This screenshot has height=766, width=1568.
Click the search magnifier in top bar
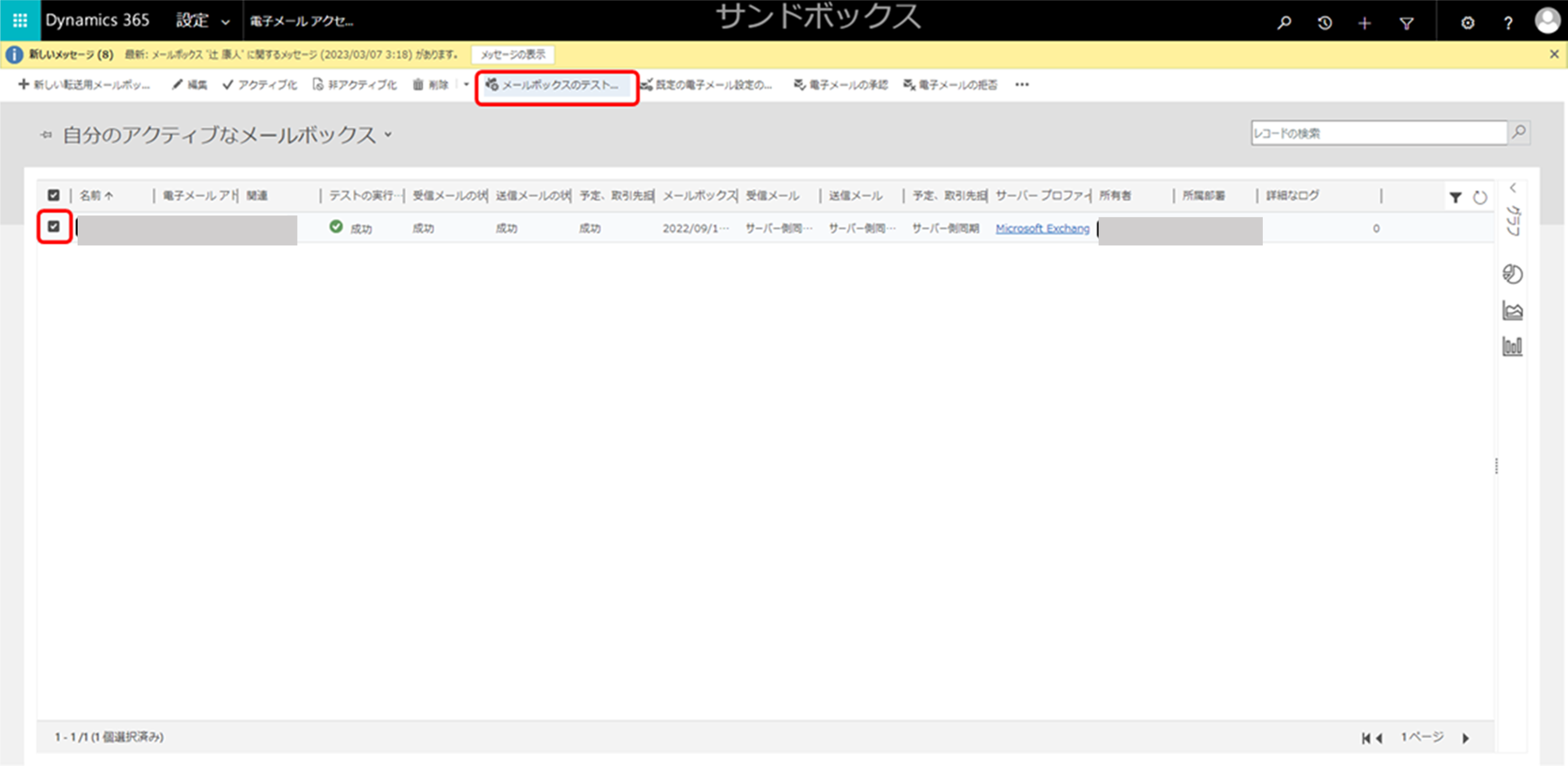pos(1284,23)
